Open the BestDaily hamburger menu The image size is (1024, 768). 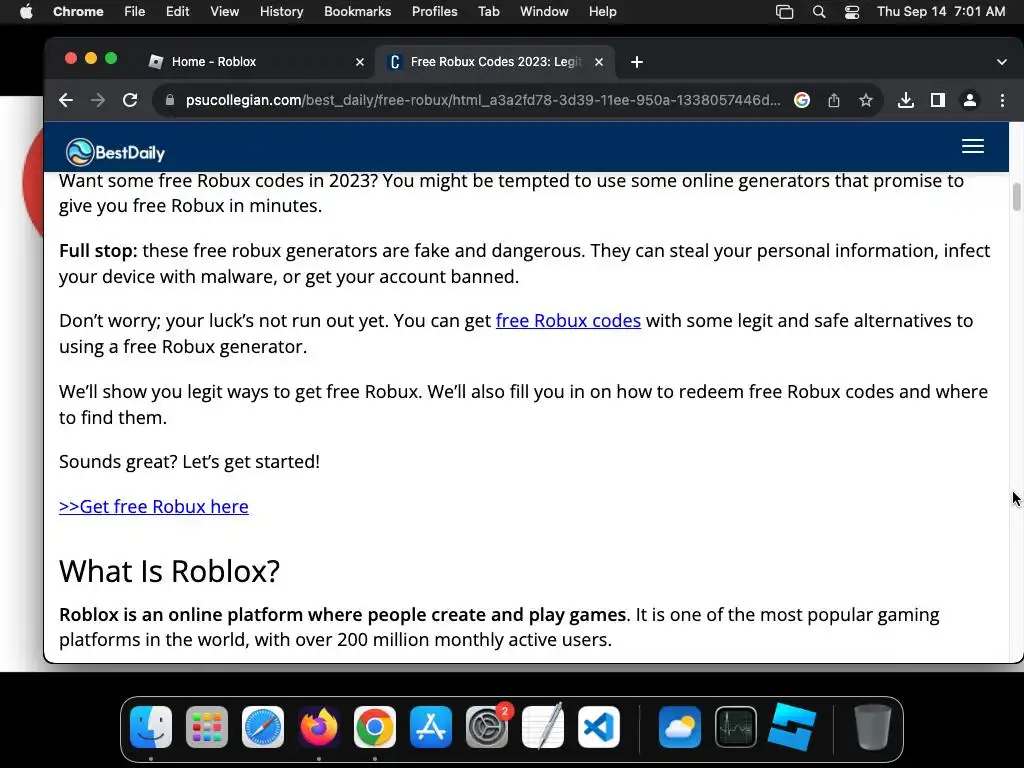973,146
